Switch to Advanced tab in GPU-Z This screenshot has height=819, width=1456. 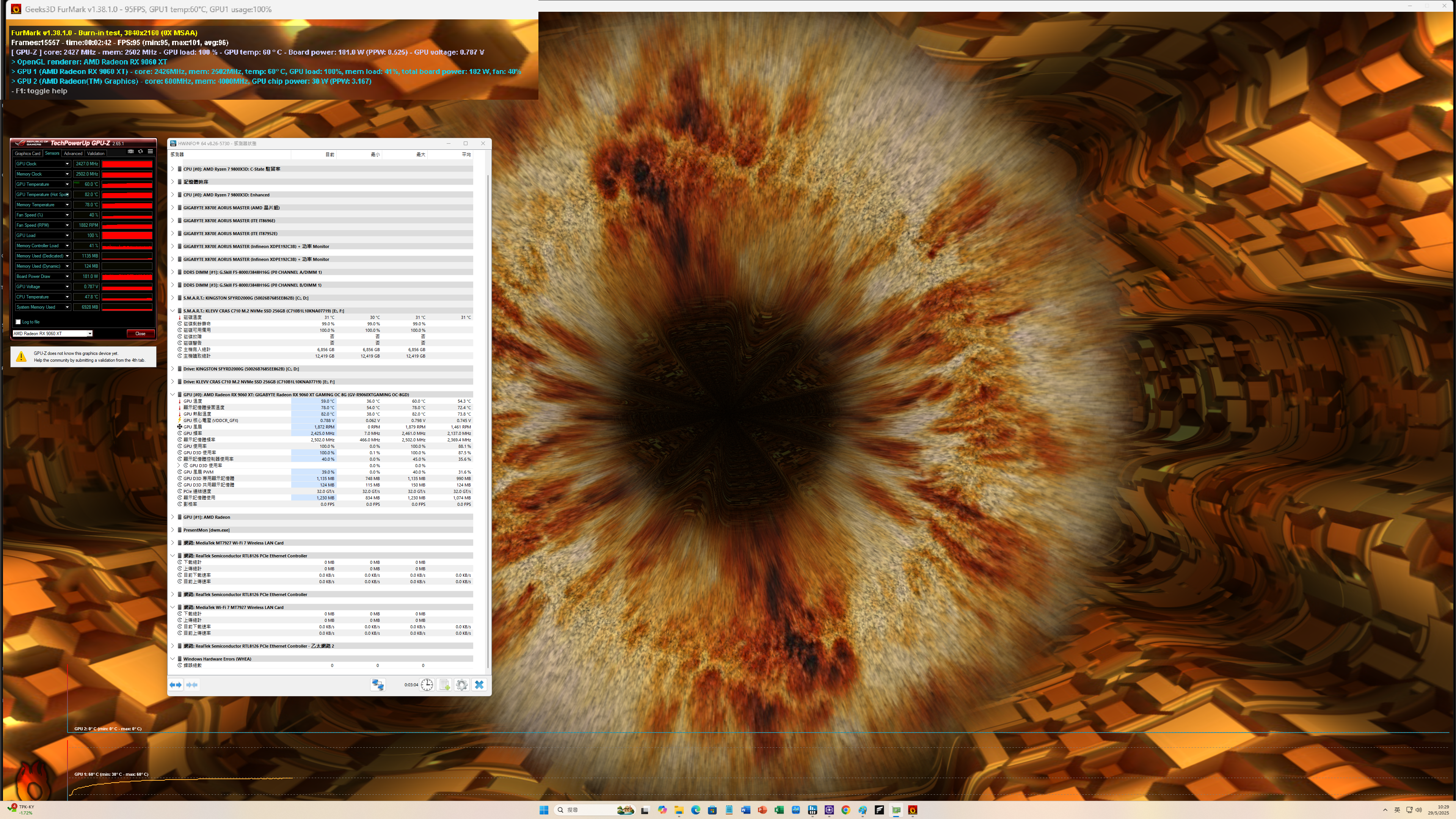73,153
